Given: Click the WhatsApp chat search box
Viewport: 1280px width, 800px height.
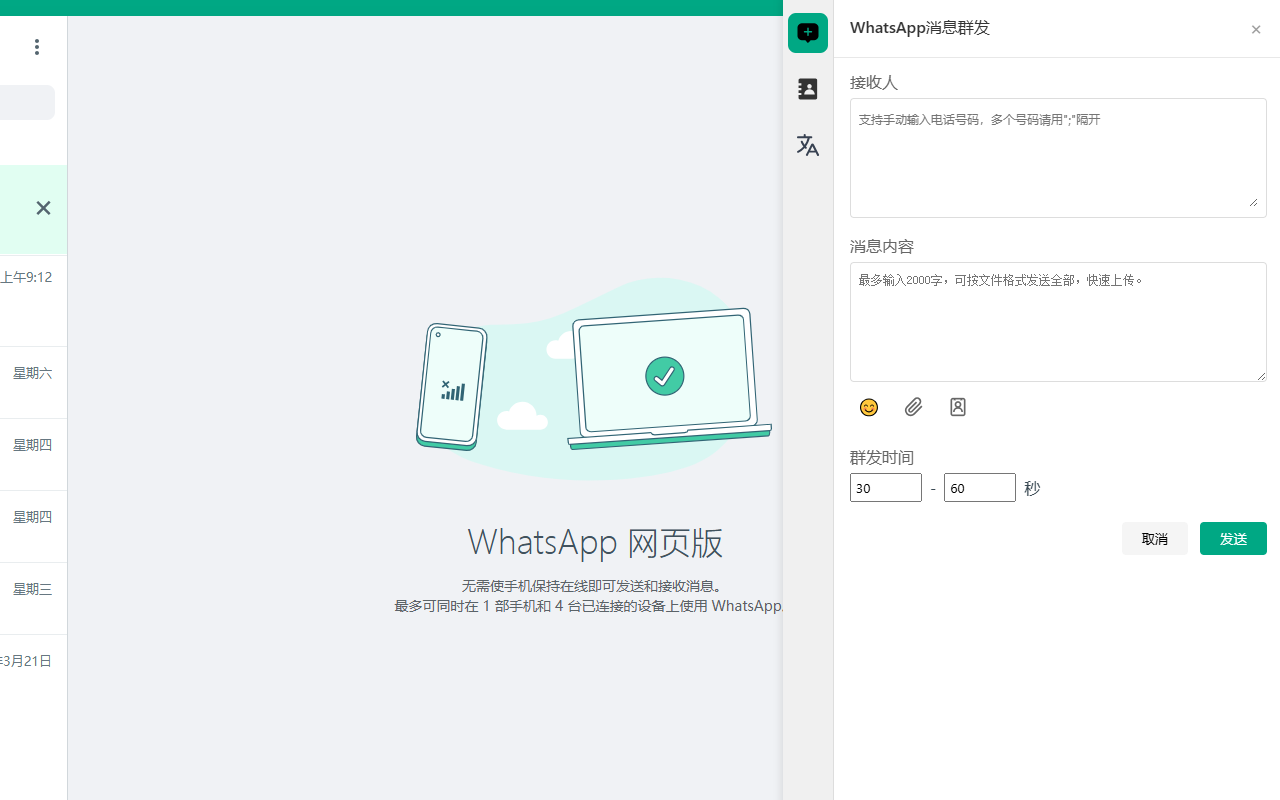Looking at the screenshot, I should [x=27, y=103].
